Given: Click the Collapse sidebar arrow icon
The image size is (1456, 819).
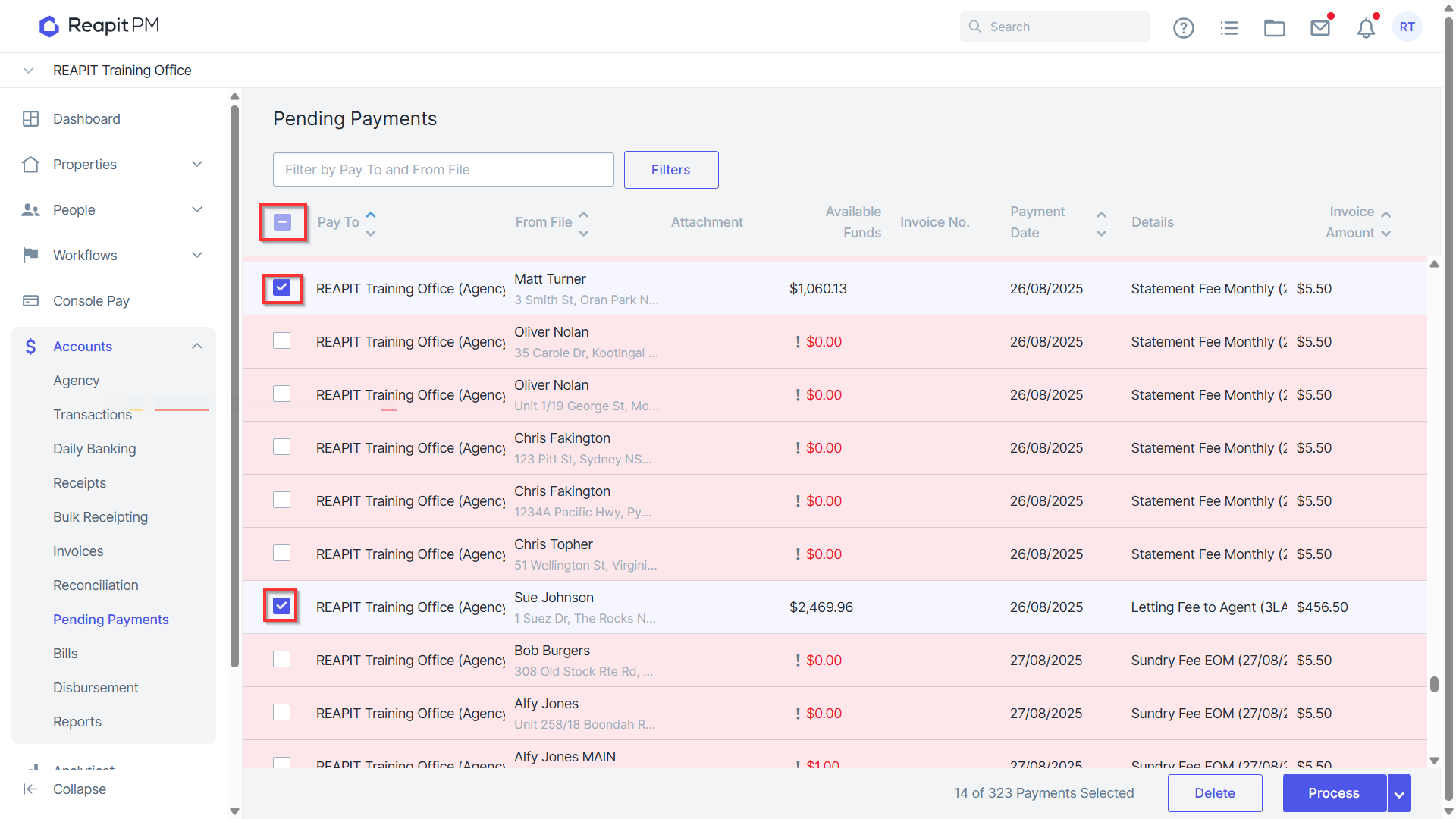Looking at the screenshot, I should 30,789.
